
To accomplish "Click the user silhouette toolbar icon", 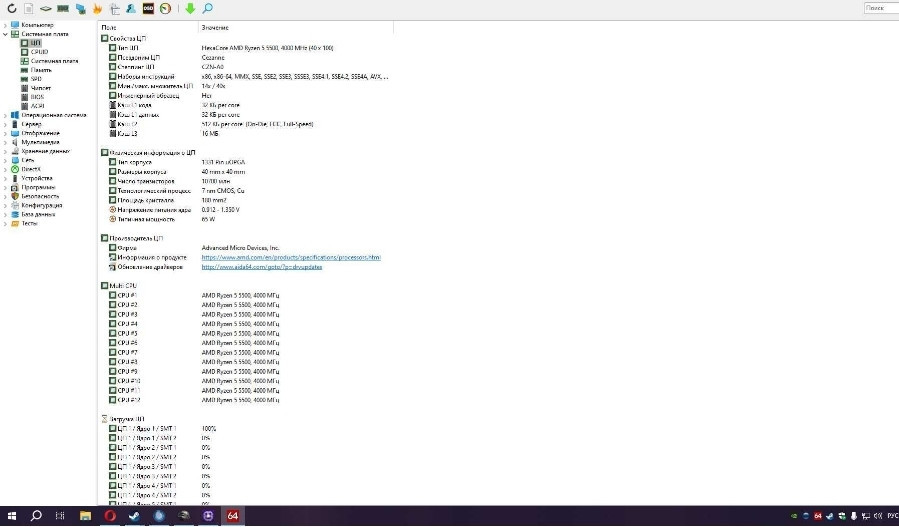I will click(x=131, y=9).
